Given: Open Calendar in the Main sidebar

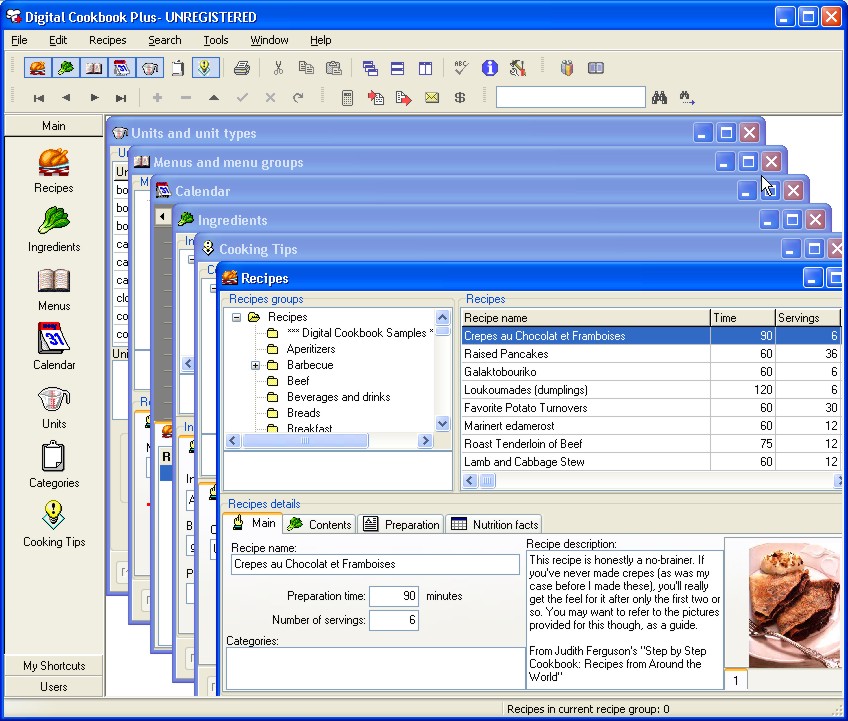Looking at the screenshot, I should (x=54, y=347).
